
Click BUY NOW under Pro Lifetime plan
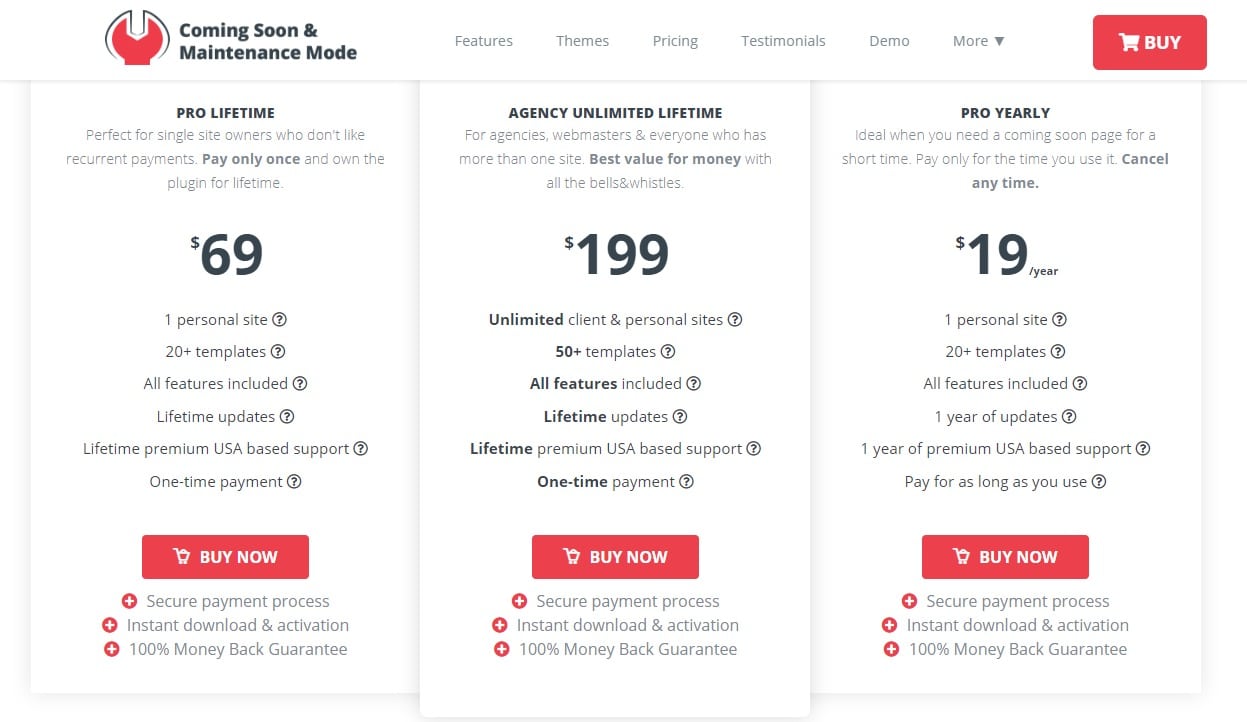pos(225,557)
